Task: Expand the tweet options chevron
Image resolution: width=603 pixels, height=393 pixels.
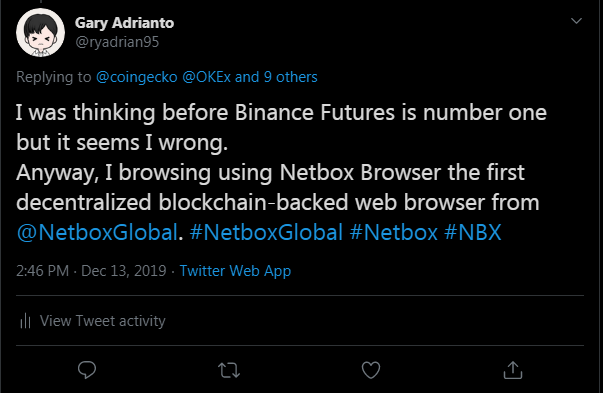Action: [576, 21]
